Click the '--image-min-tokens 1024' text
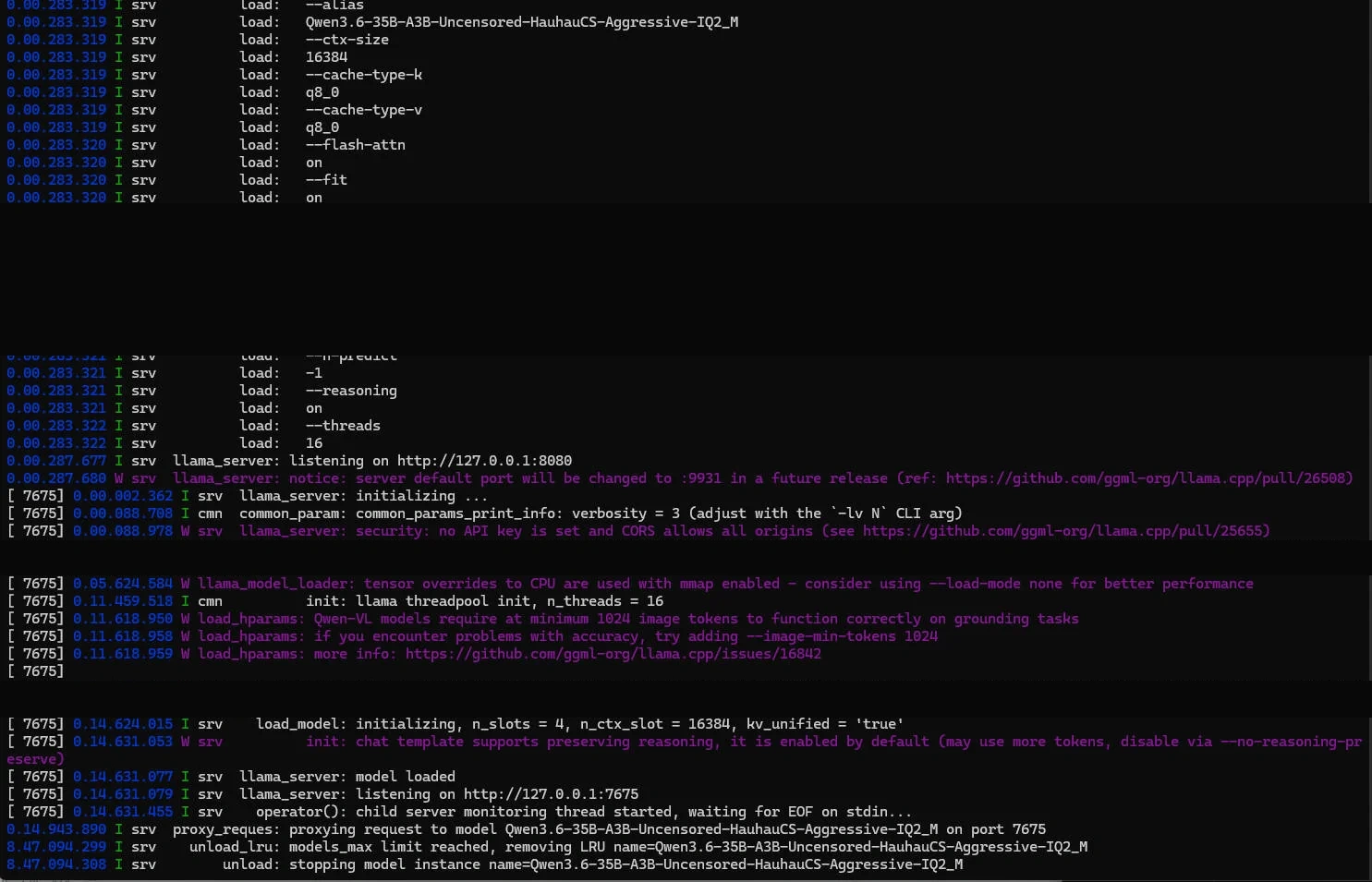This screenshot has width=1372, height=882. [842, 636]
